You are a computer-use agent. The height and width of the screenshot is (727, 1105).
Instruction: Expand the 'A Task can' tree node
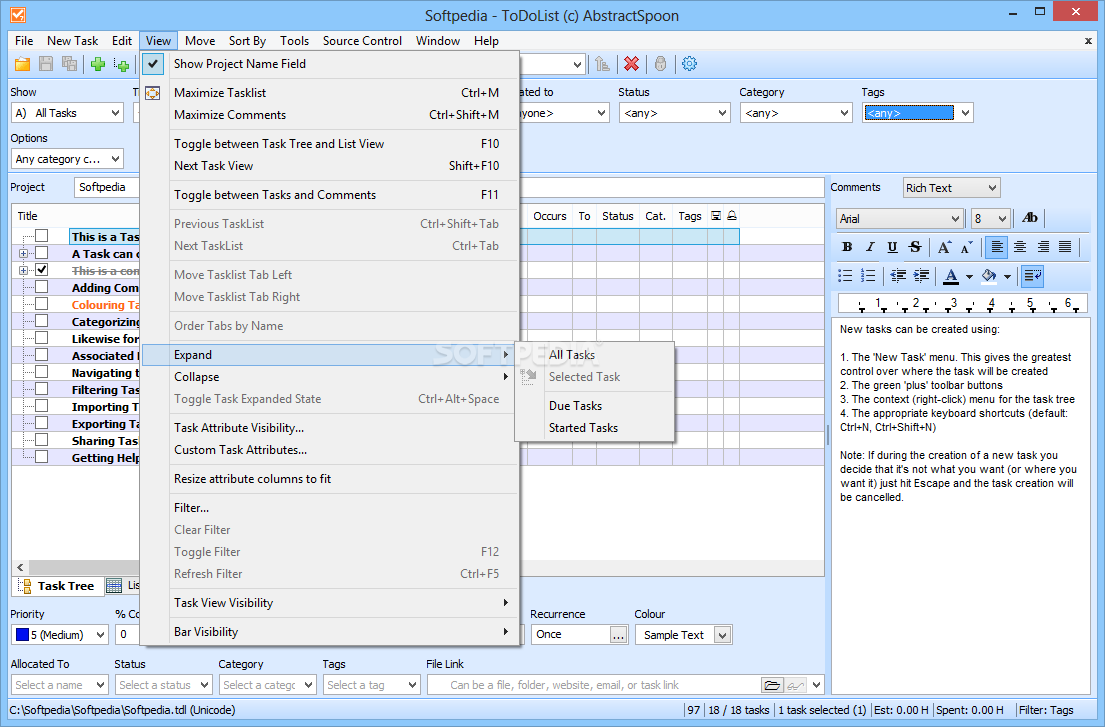[23, 254]
